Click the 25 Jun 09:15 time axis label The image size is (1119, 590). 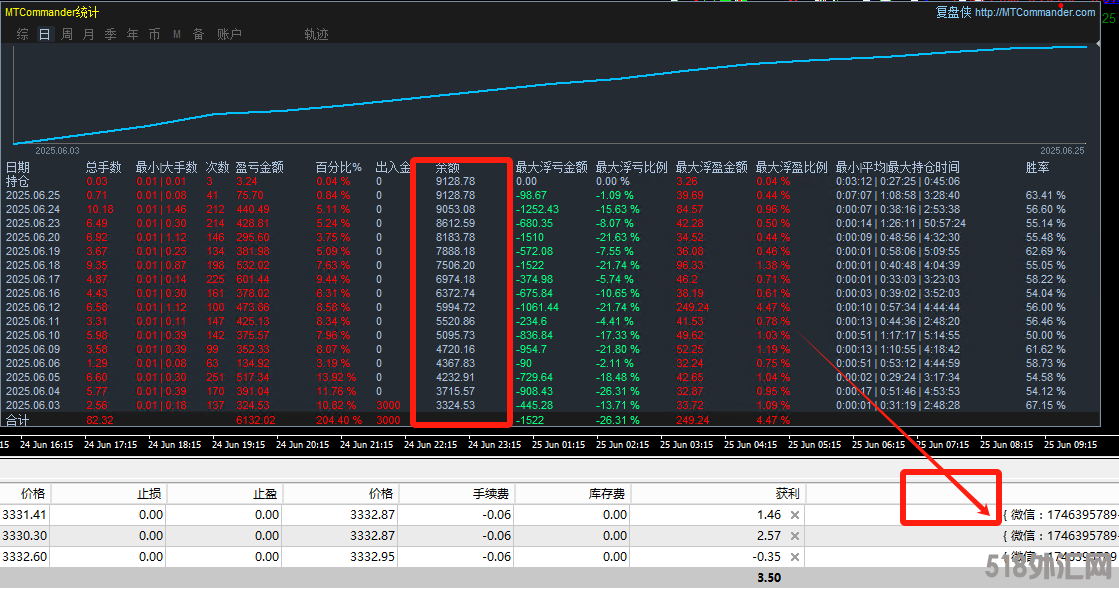tap(1070, 444)
